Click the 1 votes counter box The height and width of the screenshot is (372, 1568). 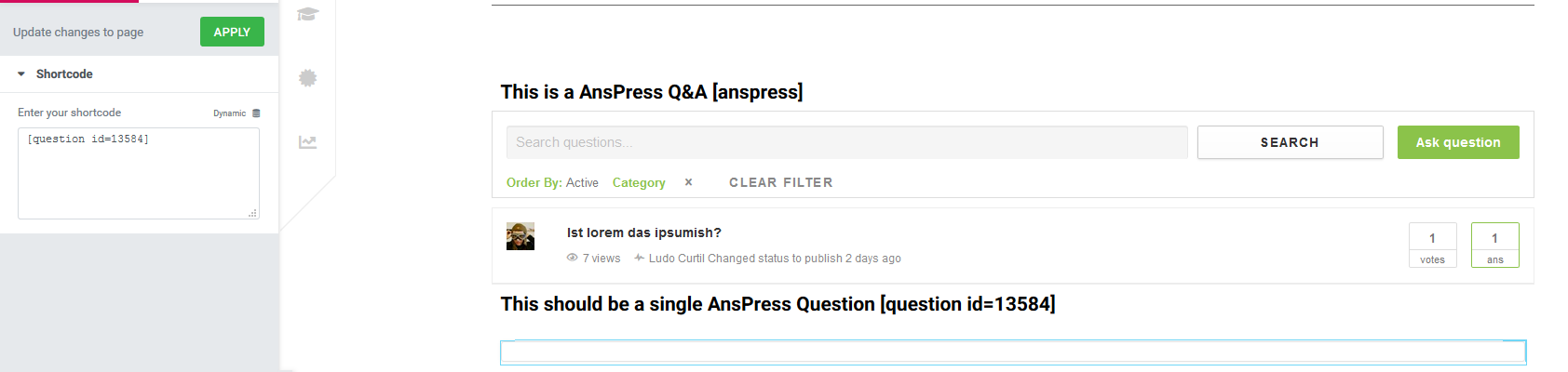pyautogui.click(x=1432, y=246)
